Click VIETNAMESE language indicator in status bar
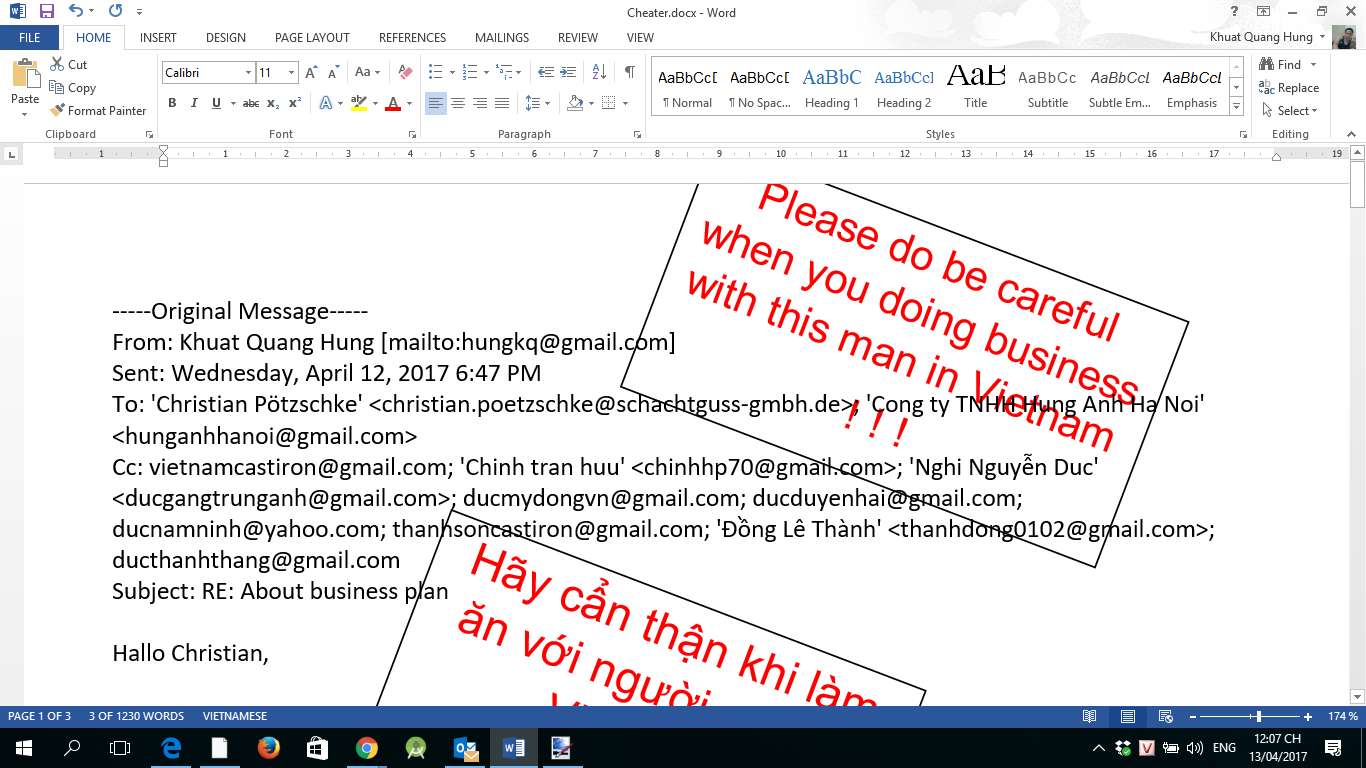 pyautogui.click(x=235, y=716)
